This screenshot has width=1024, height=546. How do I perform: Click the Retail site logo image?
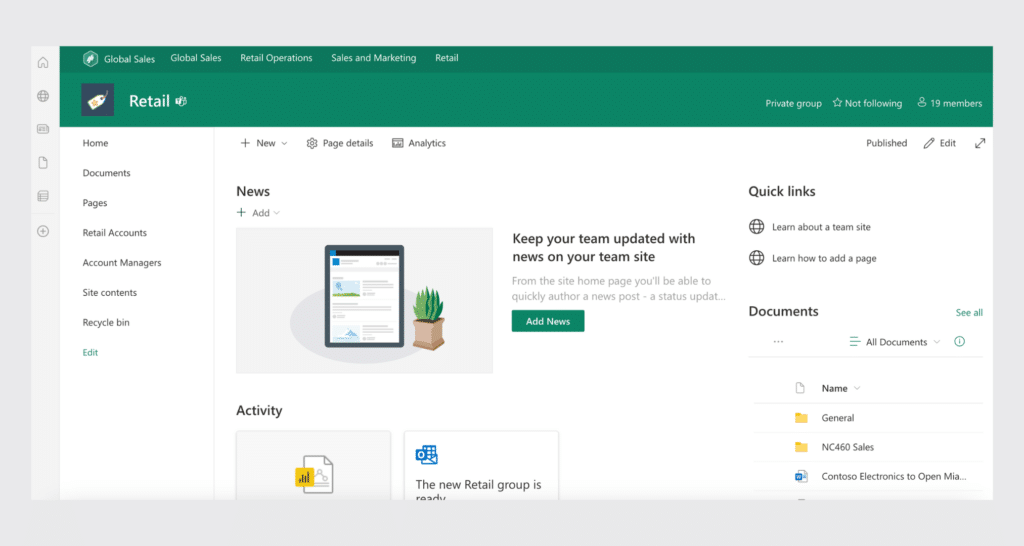click(x=97, y=100)
